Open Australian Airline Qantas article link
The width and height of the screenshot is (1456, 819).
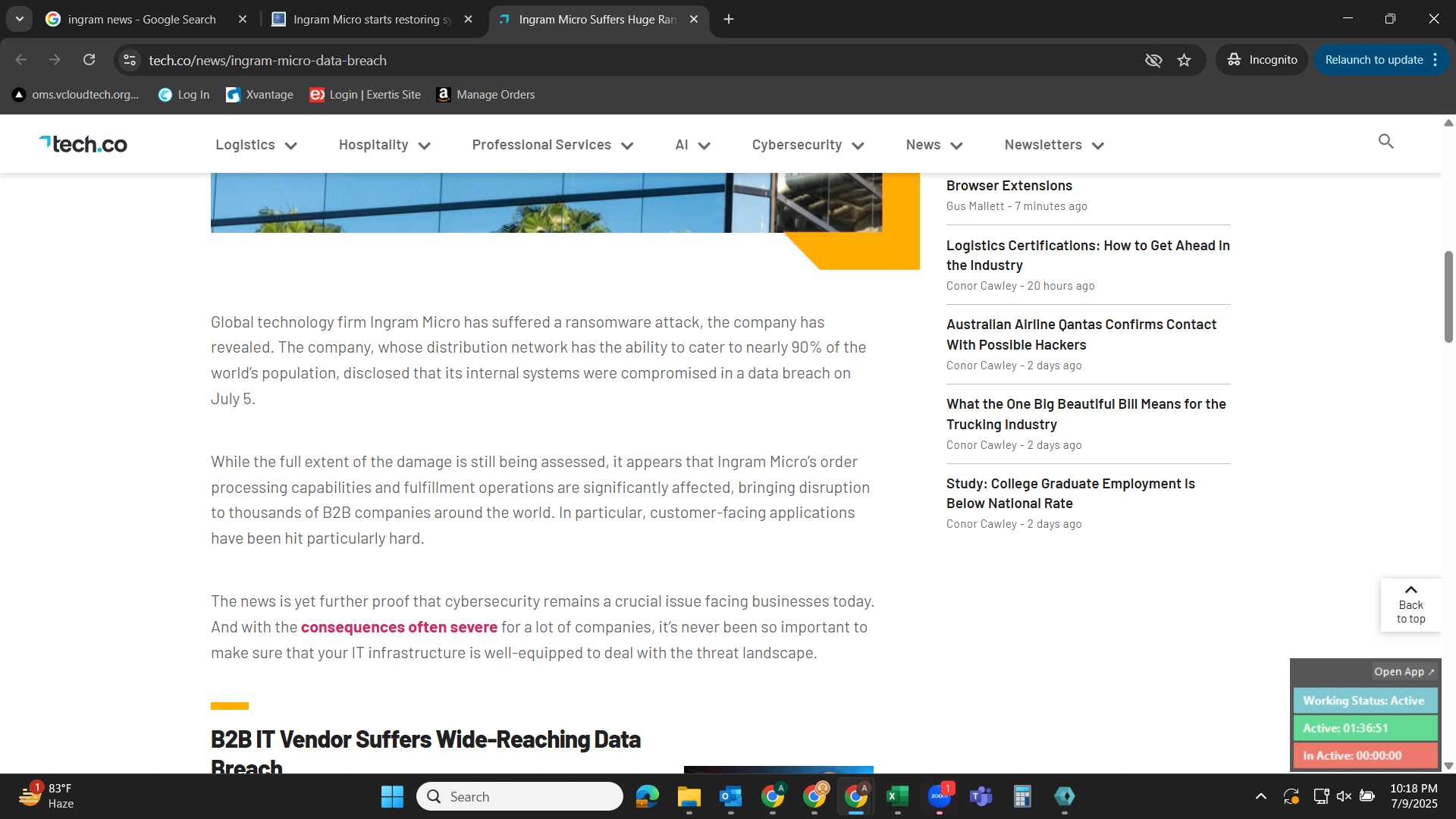coord(1081,334)
